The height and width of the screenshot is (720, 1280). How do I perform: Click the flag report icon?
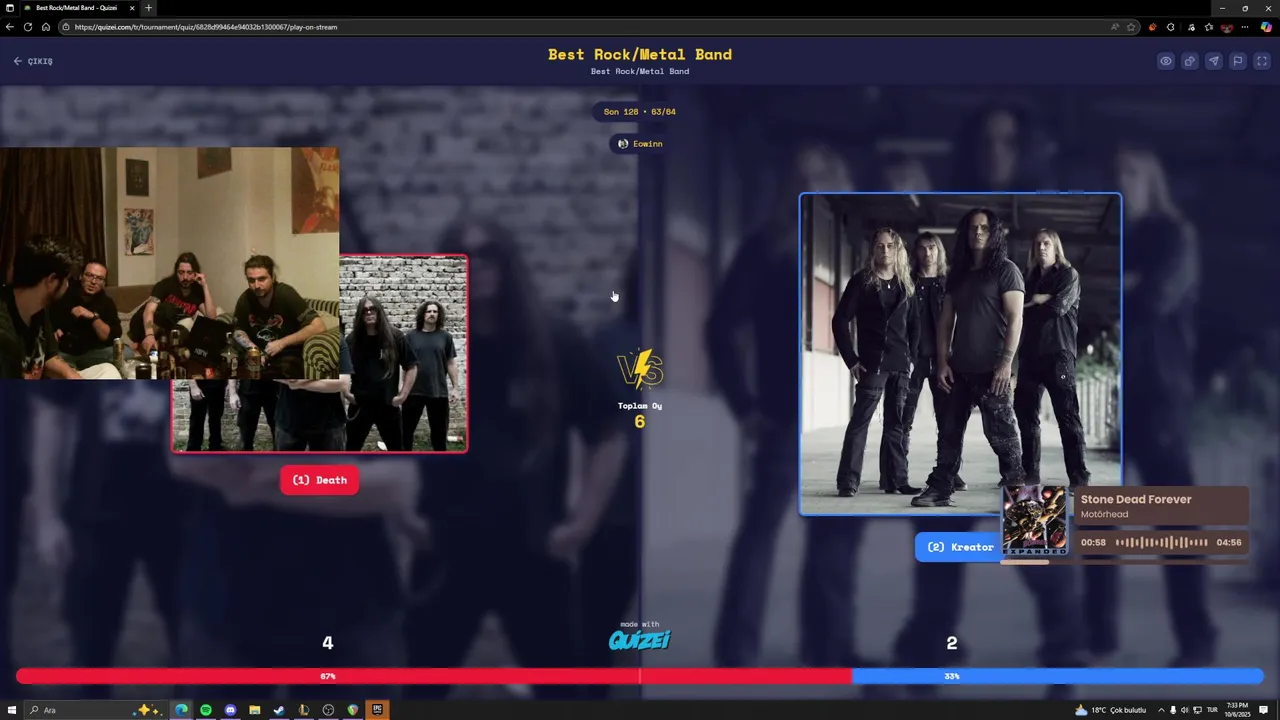1238,61
